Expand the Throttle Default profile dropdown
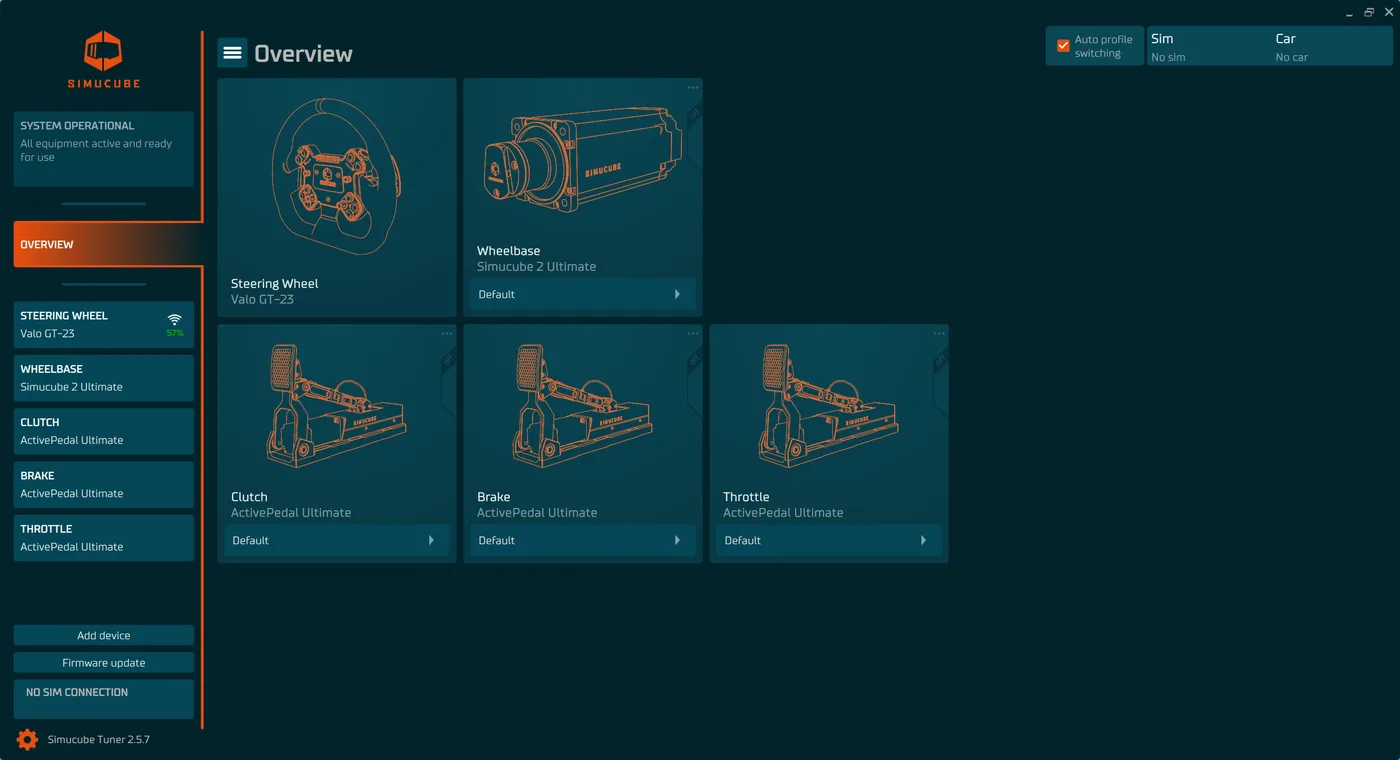Image resolution: width=1400 pixels, height=760 pixels. tap(829, 540)
